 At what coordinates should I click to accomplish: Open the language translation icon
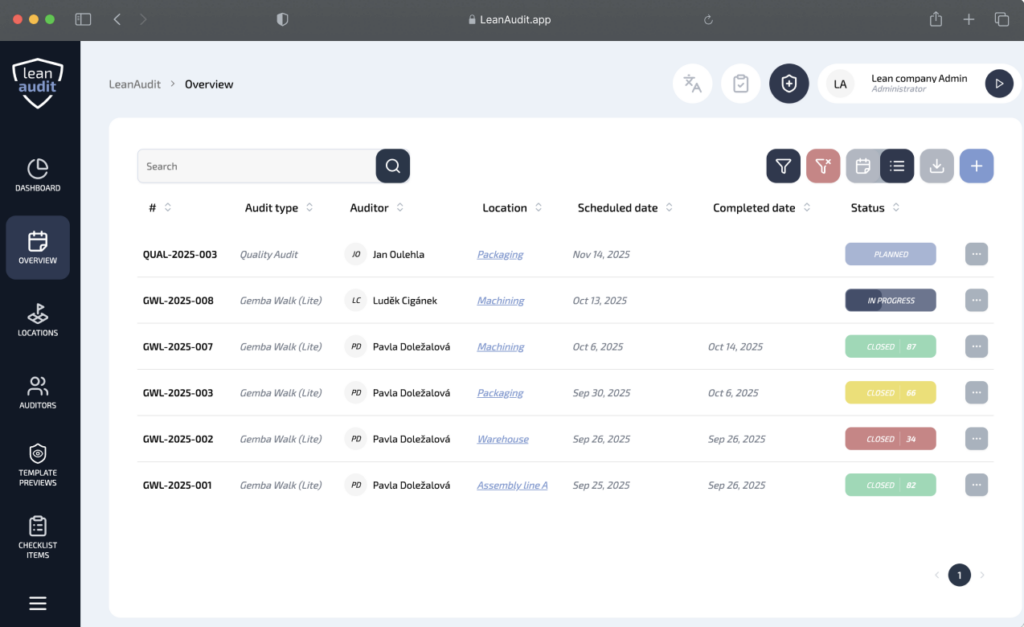(x=692, y=84)
